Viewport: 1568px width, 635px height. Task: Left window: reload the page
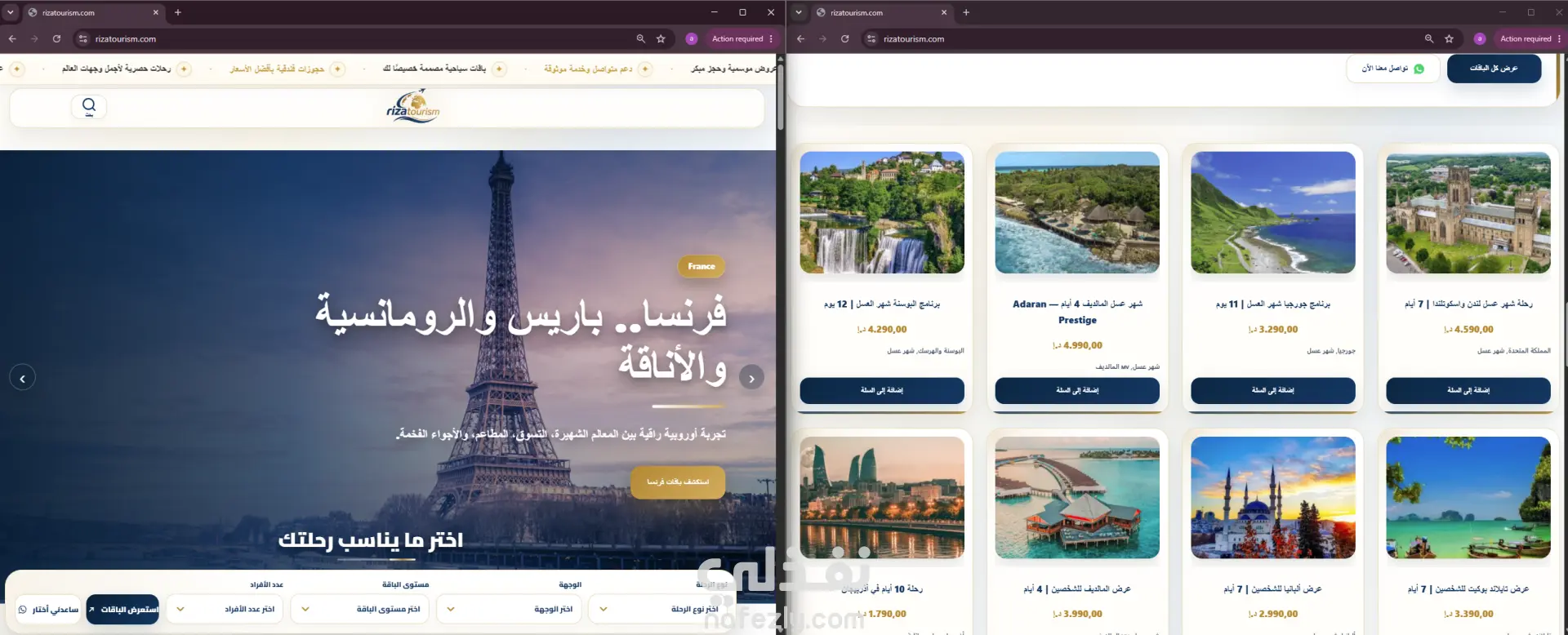pyautogui.click(x=56, y=38)
